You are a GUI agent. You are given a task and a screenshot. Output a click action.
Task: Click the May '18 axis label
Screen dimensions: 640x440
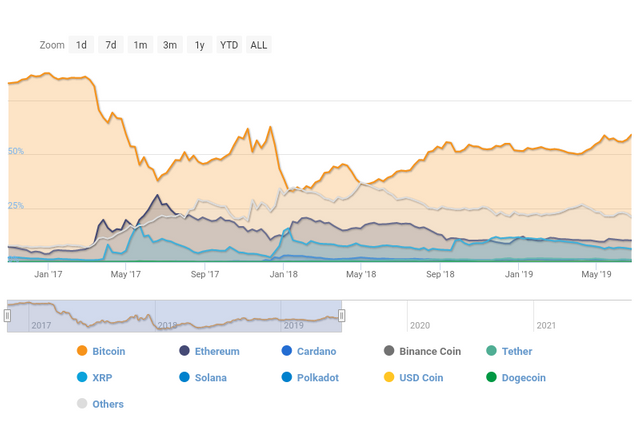pos(361,274)
